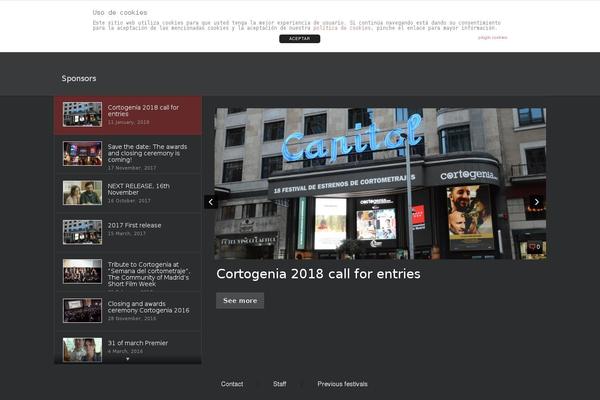
Task: Open the Previous festivals footer link
Action: pyautogui.click(x=342, y=384)
